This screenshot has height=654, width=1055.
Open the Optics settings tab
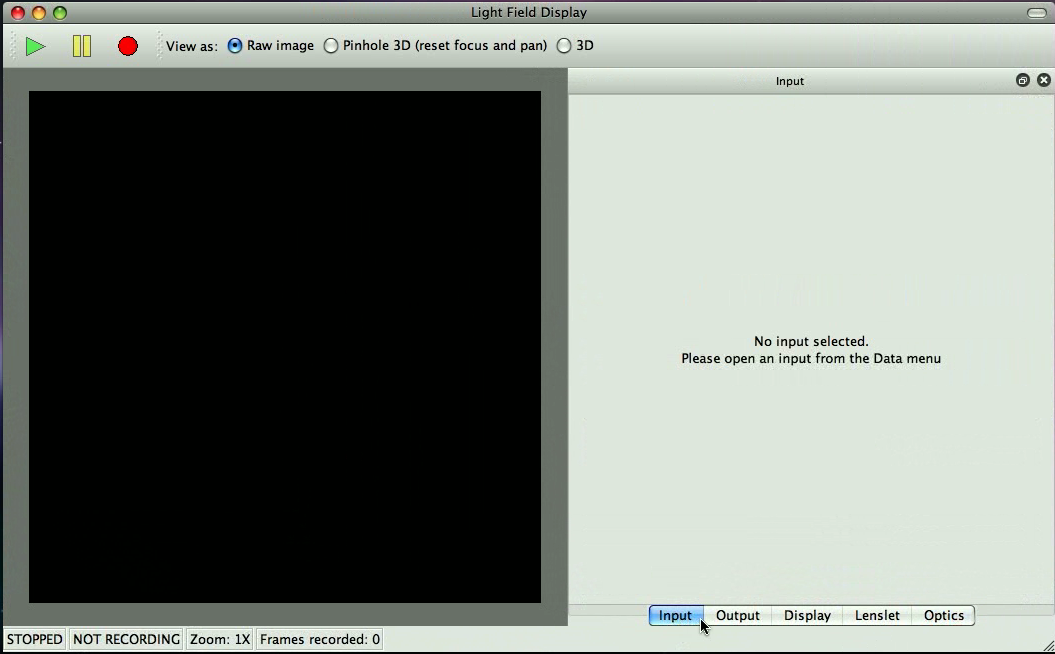click(x=943, y=615)
